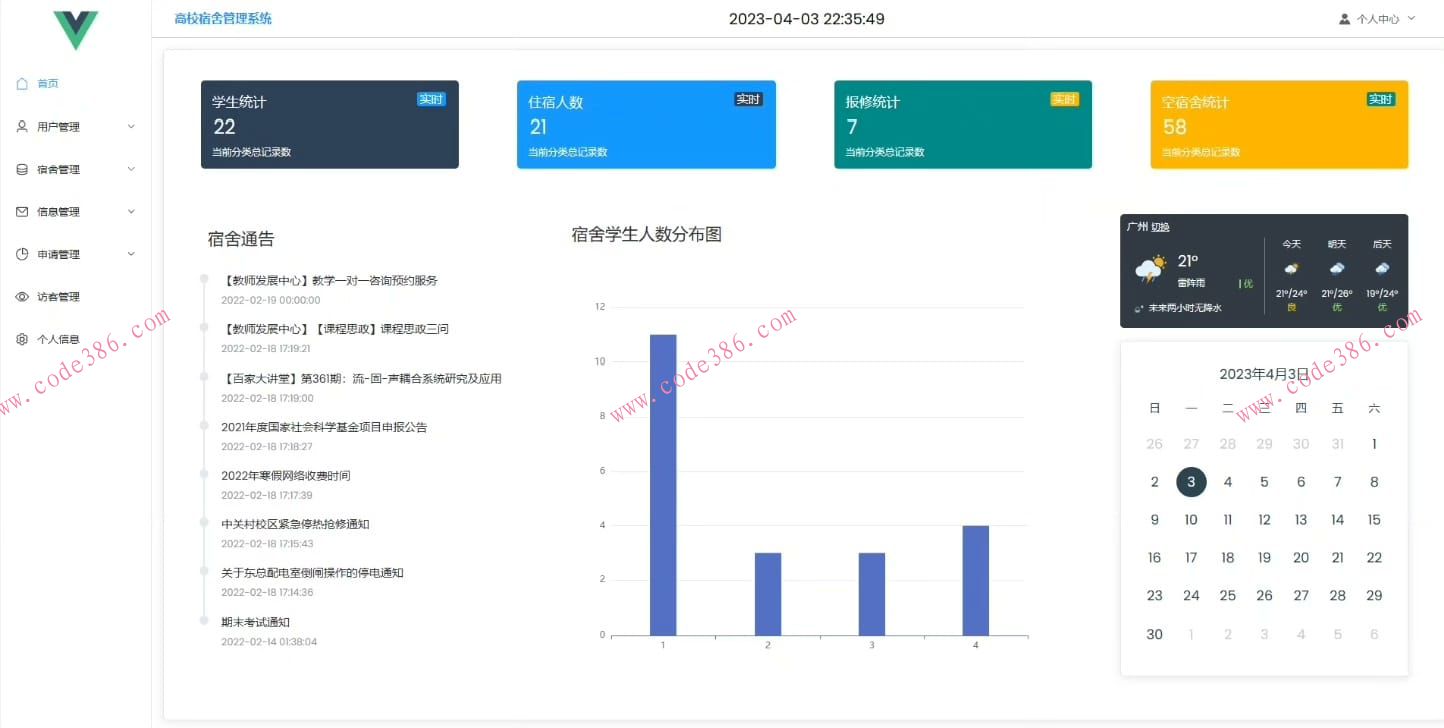Open 宿舍管理 via its database icon
The width and height of the screenshot is (1444, 728).
(24, 168)
